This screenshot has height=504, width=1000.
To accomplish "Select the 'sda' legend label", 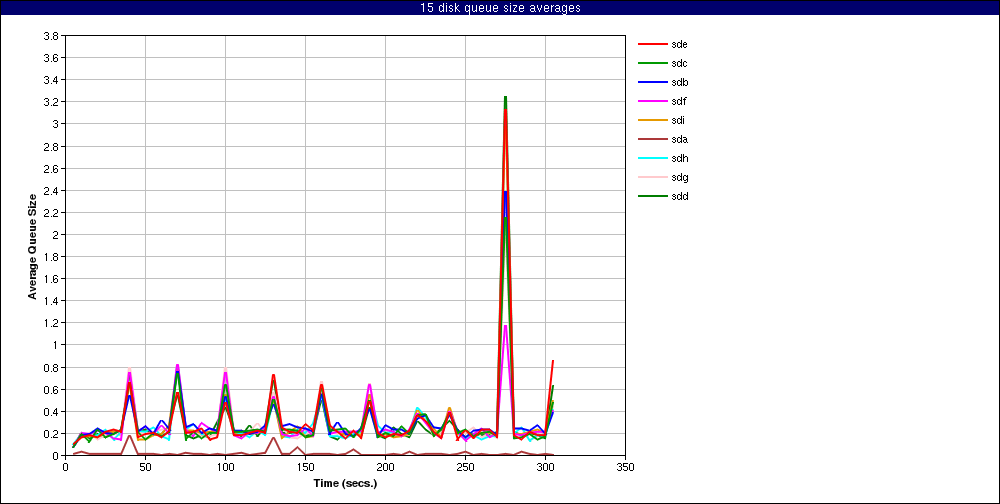I will pyautogui.click(x=679, y=139).
